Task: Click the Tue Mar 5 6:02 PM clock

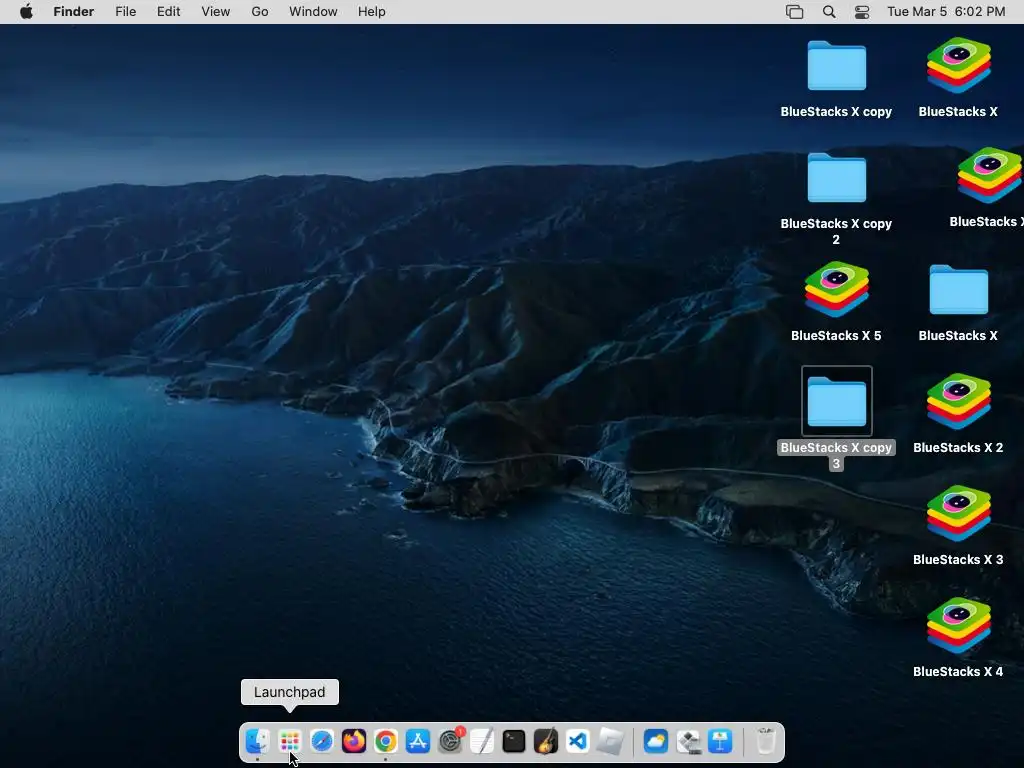Action: click(946, 12)
